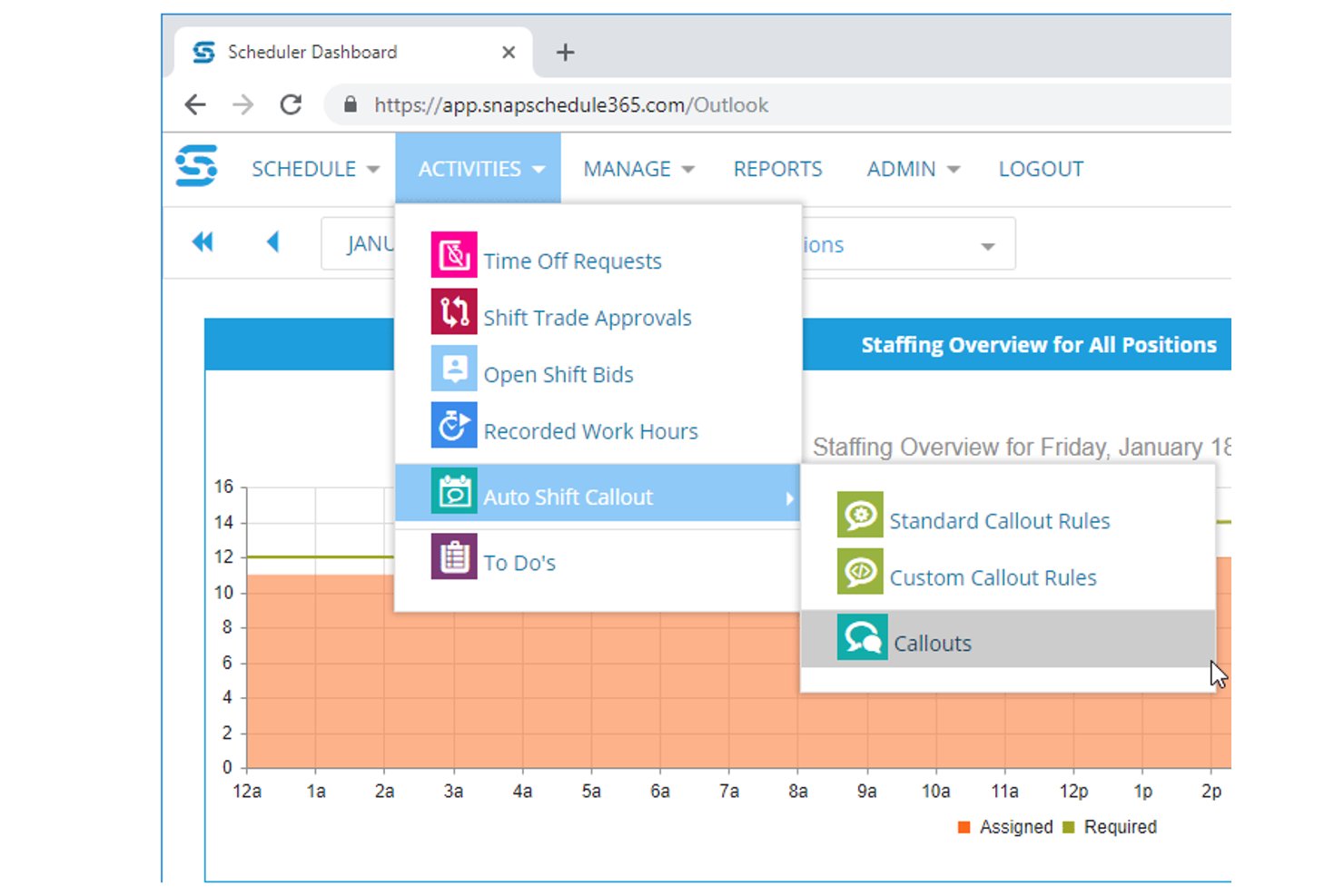The image size is (1344, 896).
Task: Select Time Off Requests menu entry
Action: click(572, 261)
